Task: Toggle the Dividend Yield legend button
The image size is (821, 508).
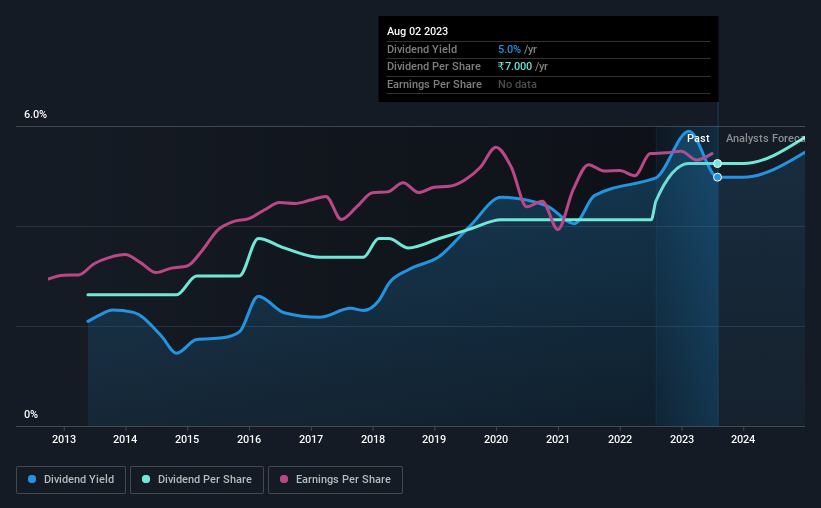Action: [x=71, y=480]
